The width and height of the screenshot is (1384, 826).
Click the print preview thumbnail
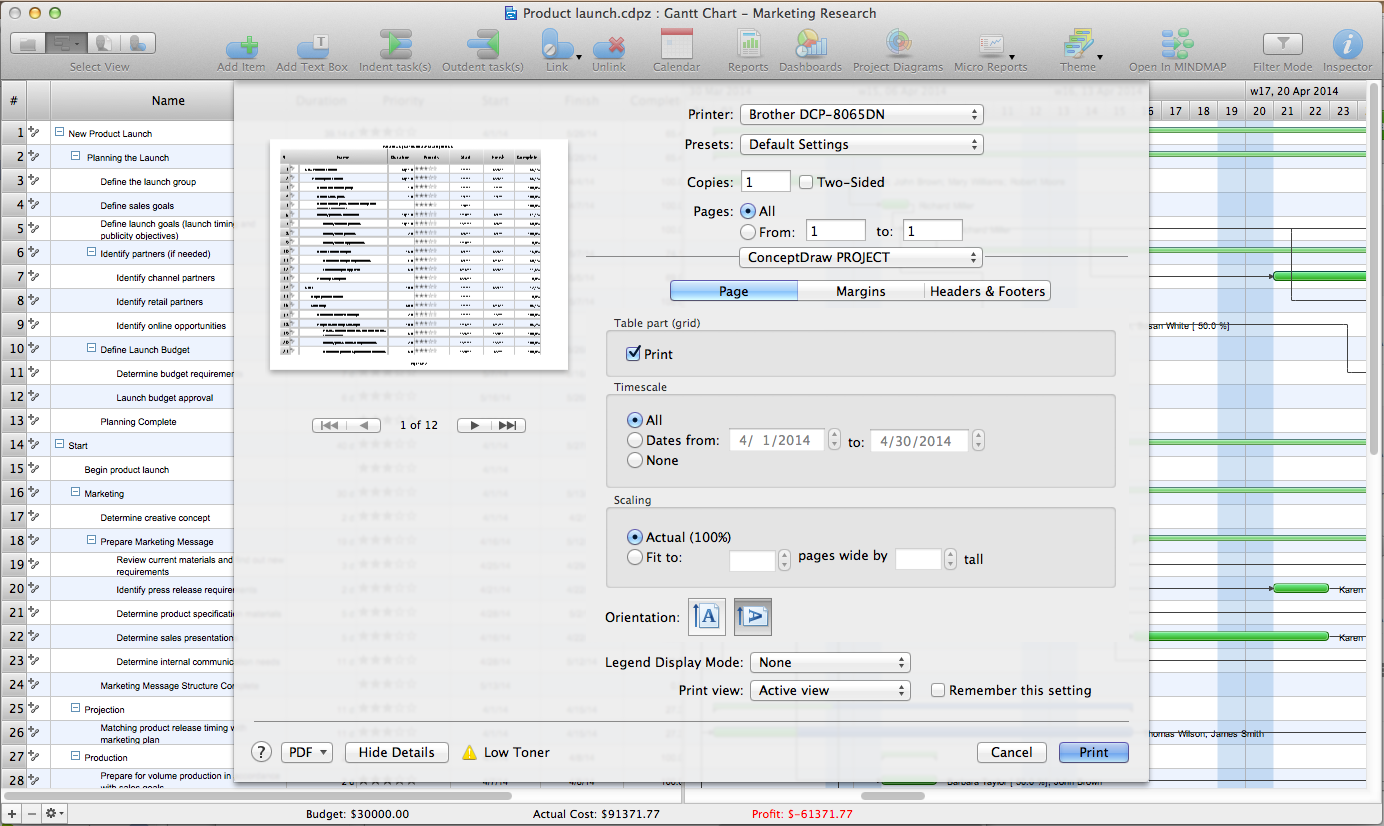pyautogui.click(x=419, y=254)
